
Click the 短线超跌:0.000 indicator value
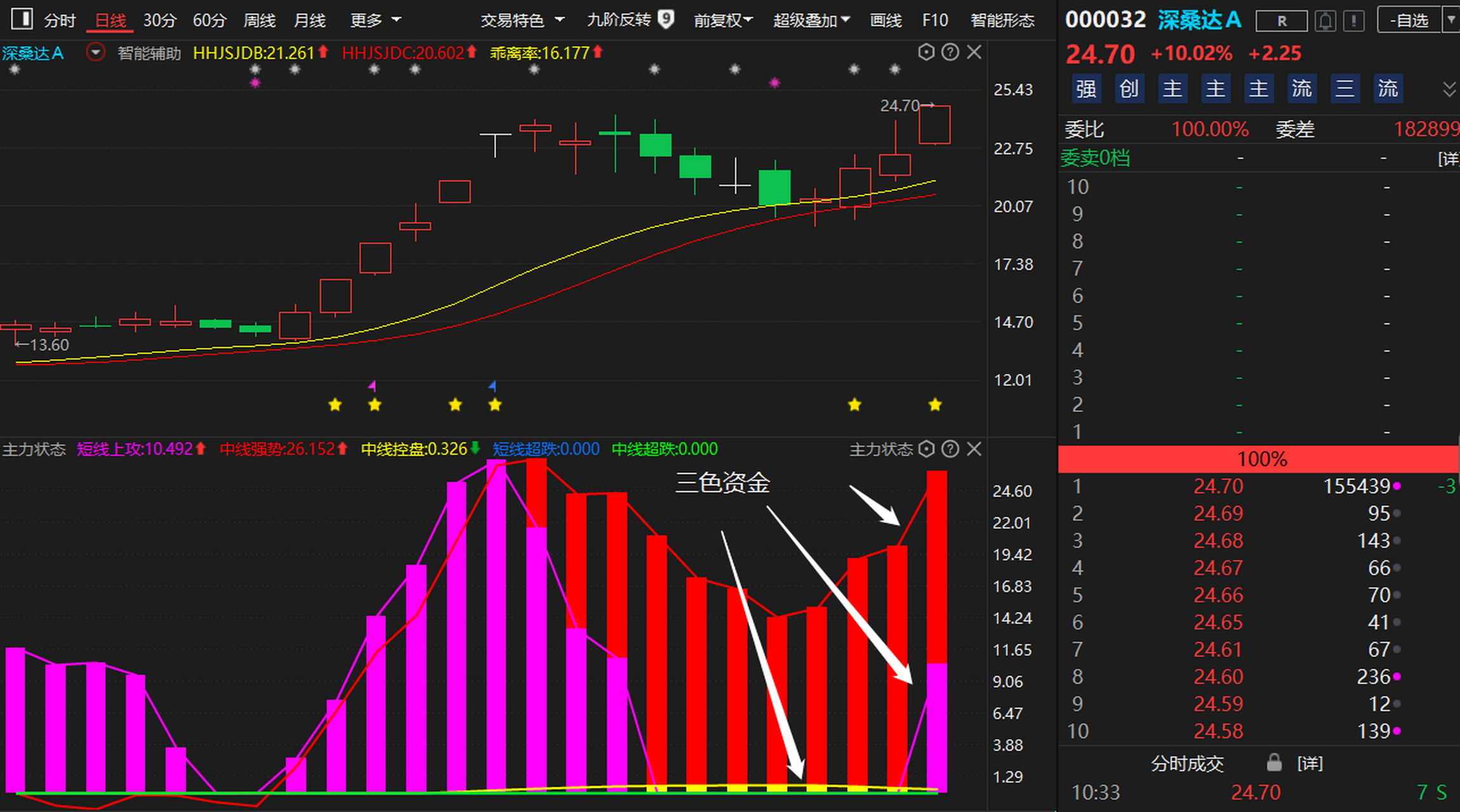coord(546,449)
